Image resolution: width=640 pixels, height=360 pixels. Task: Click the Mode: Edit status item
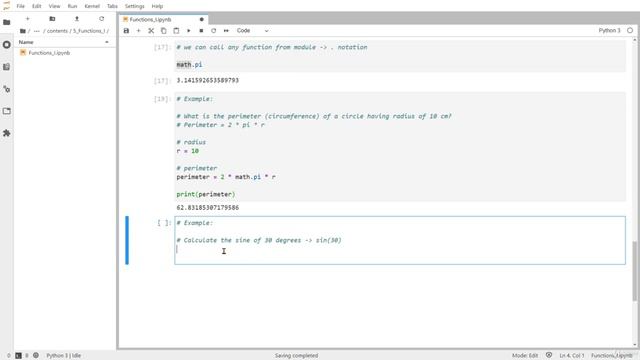[x=525, y=356]
